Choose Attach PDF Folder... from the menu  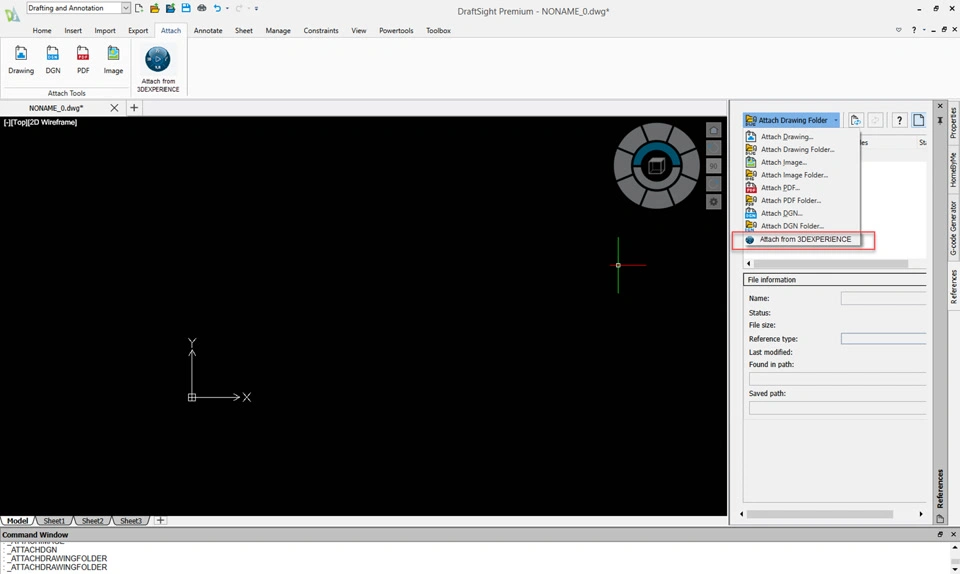pos(800,201)
